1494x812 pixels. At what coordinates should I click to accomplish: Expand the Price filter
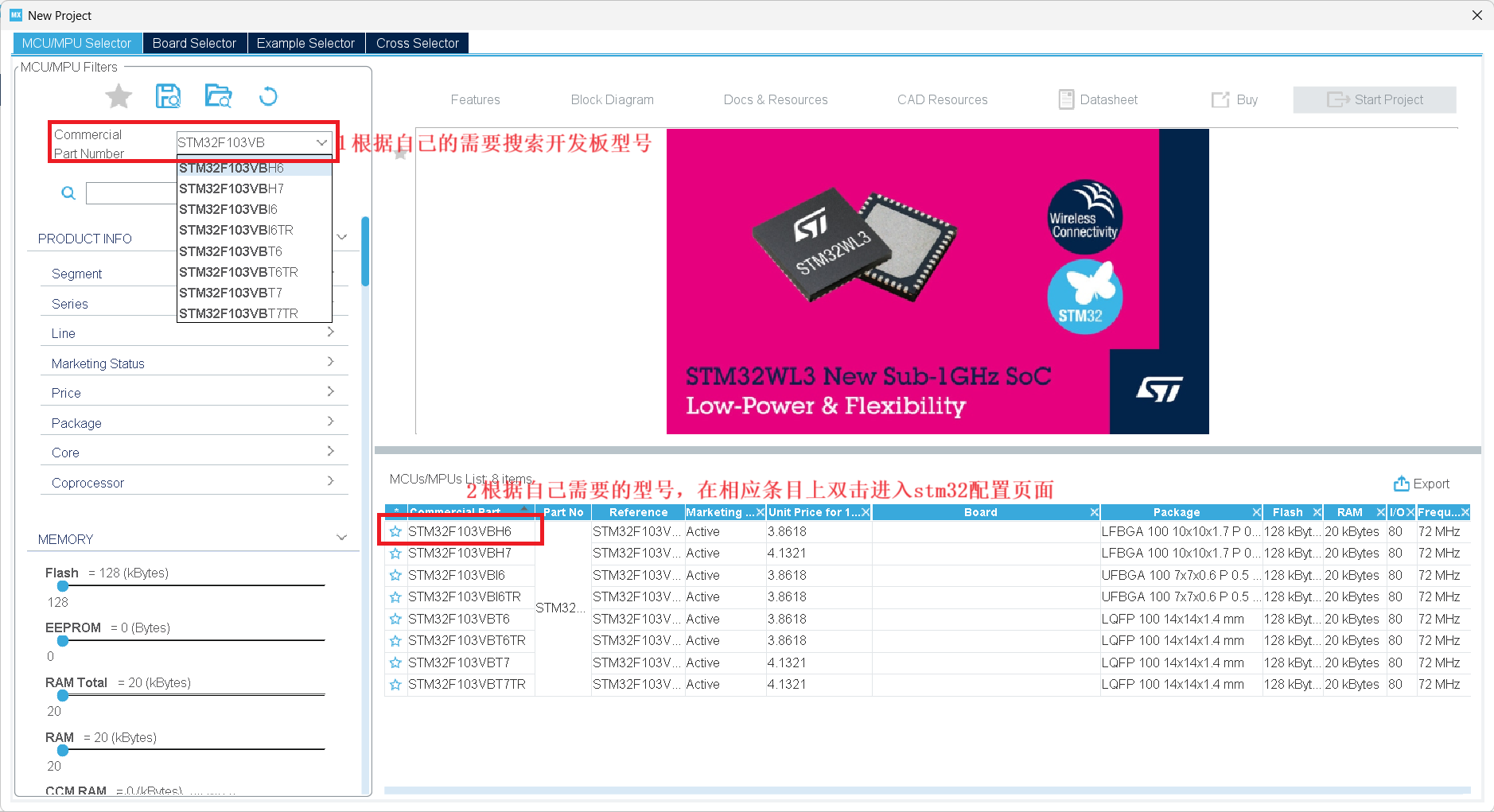click(330, 391)
